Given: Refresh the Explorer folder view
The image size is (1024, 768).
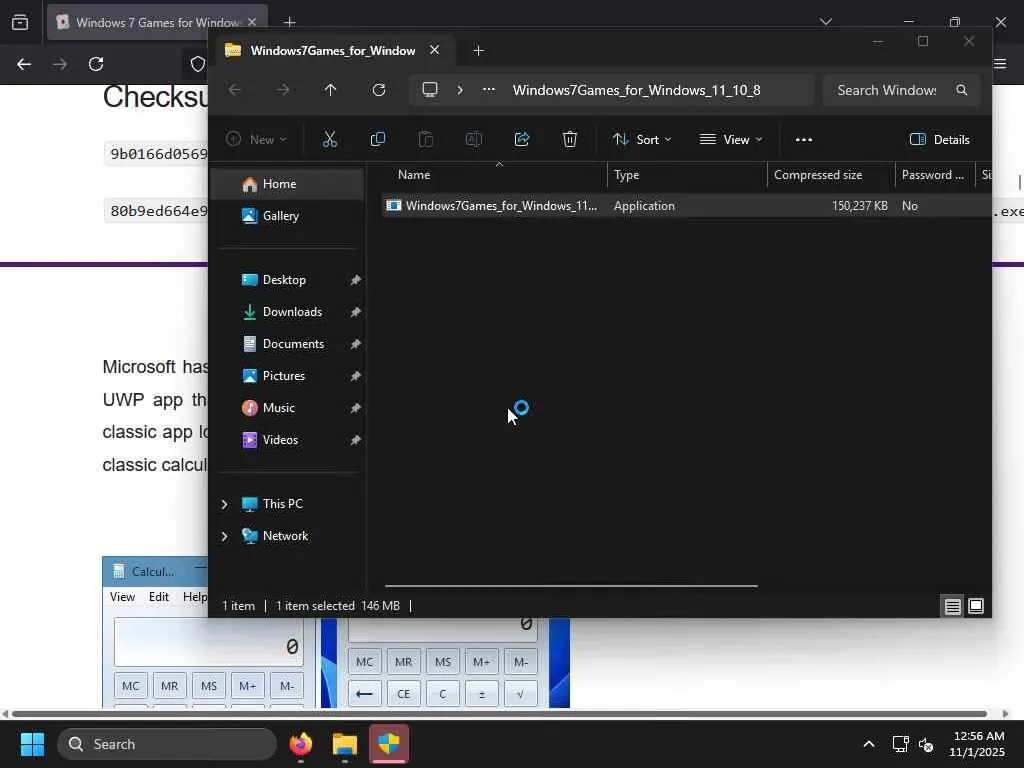Looking at the screenshot, I should [x=379, y=90].
